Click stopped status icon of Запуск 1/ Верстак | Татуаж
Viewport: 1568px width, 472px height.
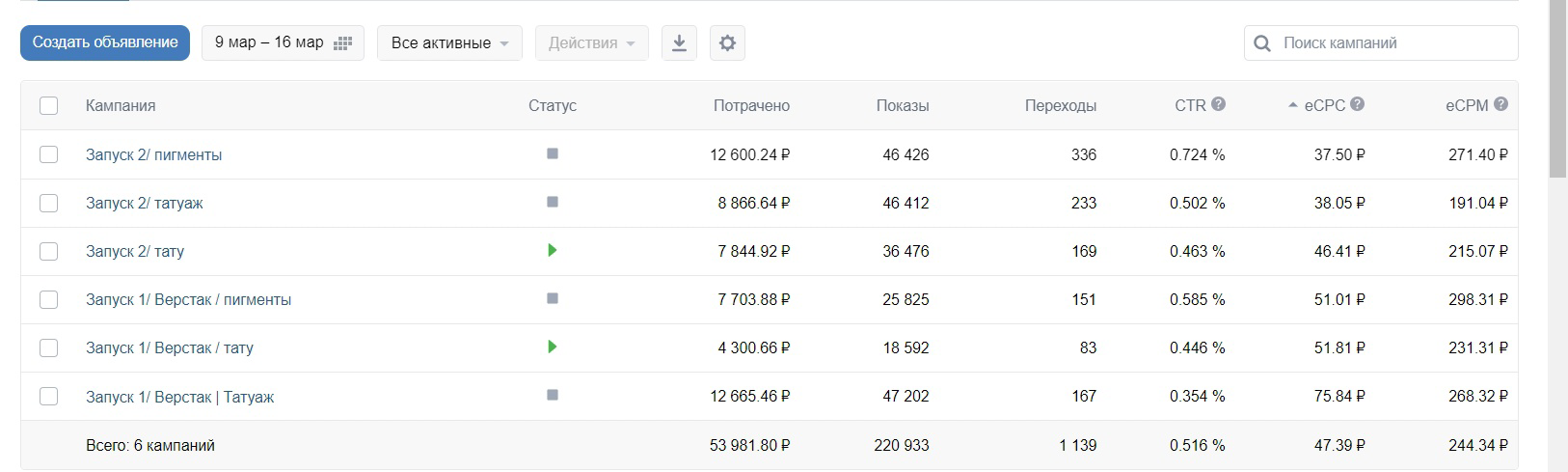553,395
